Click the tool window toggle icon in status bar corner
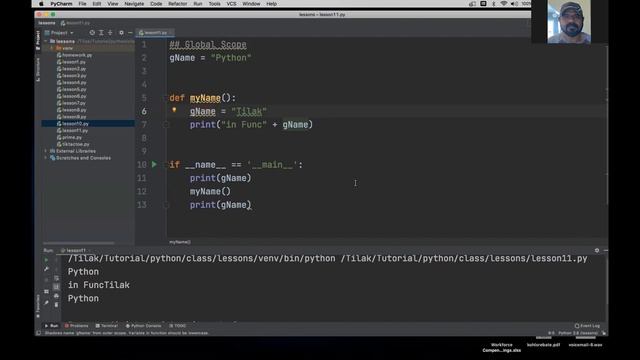The width and height of the screenshot is (640, 360). tap(38, 333)
